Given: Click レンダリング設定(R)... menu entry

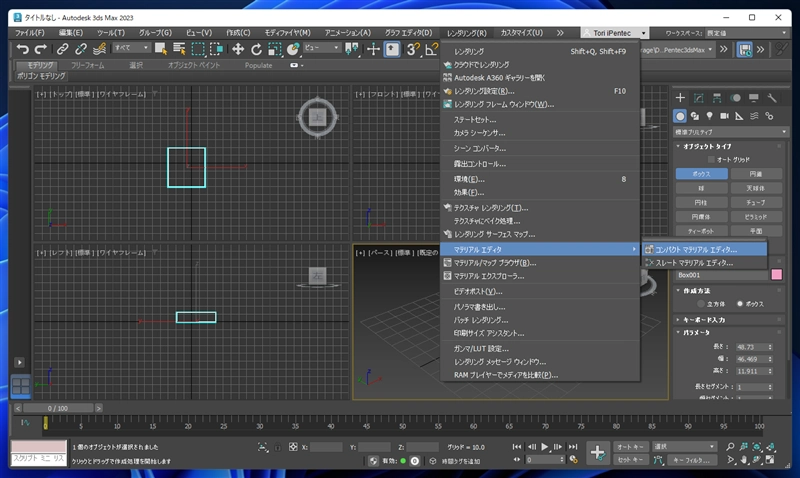Looking at the screenshot, I should [x=540, y=91].
